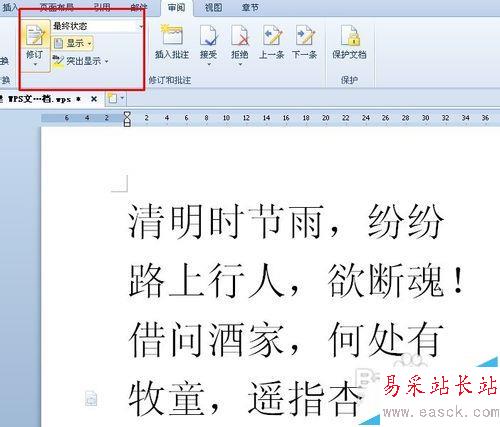Screen dimensions: 500x427
Task: Switch to the 引用 references tab
Action: [x=102, y=7]
